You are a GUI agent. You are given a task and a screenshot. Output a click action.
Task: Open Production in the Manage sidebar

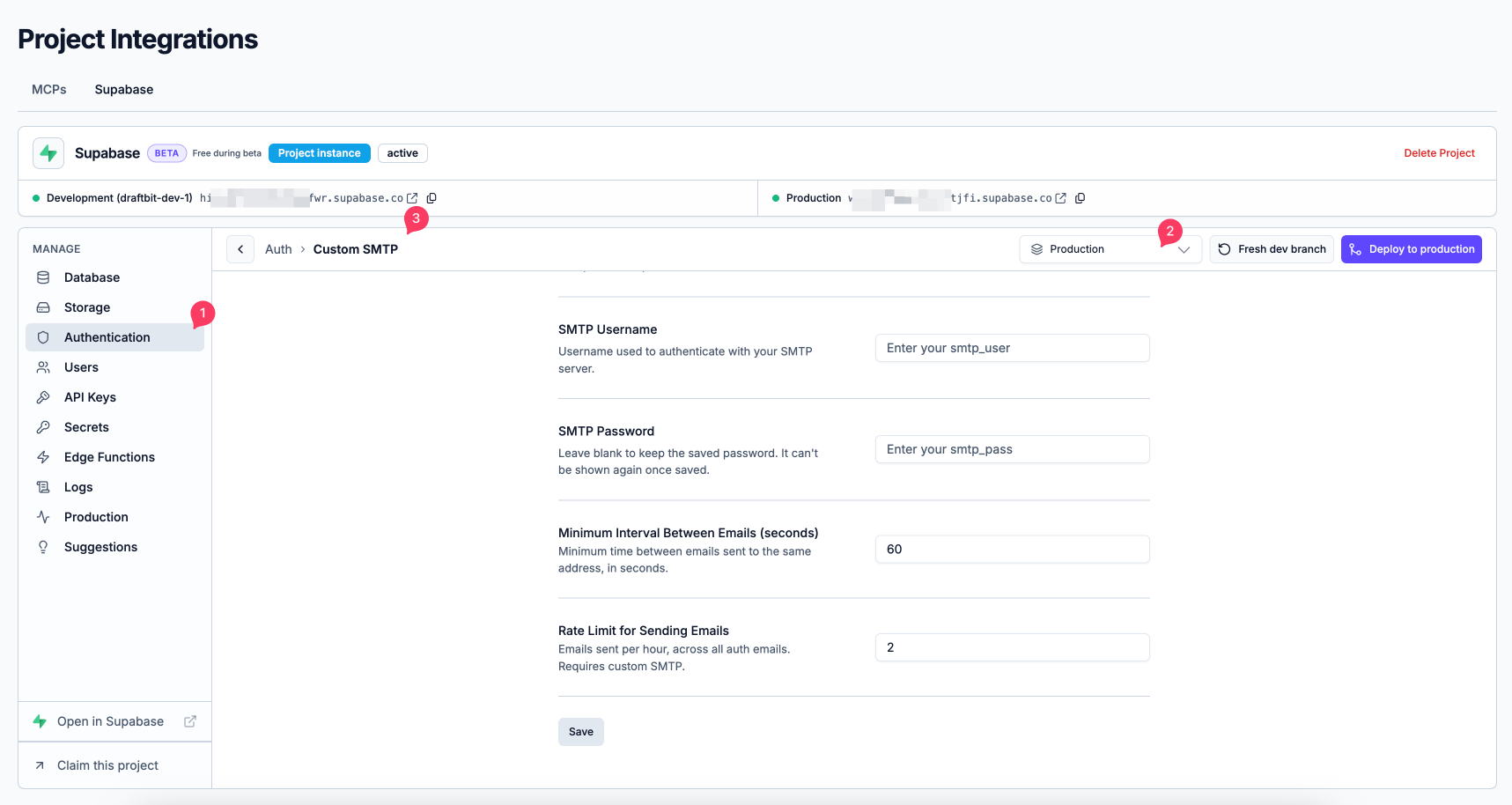[x=114, y=517]
